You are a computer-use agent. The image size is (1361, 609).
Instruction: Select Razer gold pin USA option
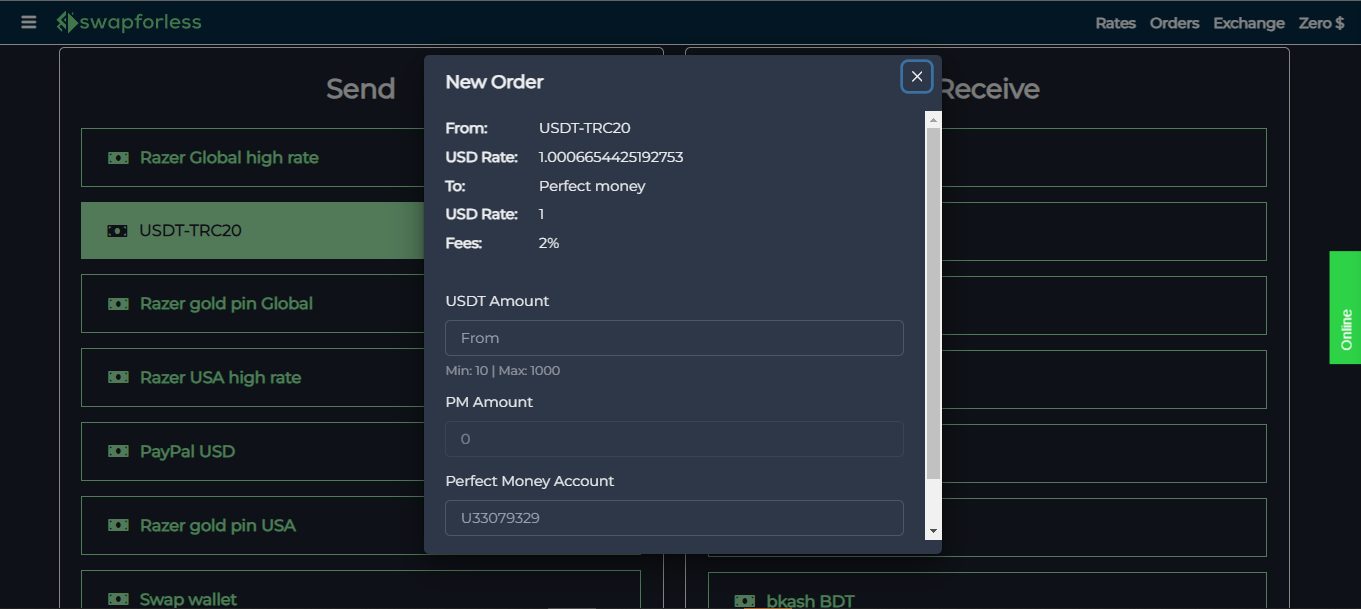(x=252, y=526)
